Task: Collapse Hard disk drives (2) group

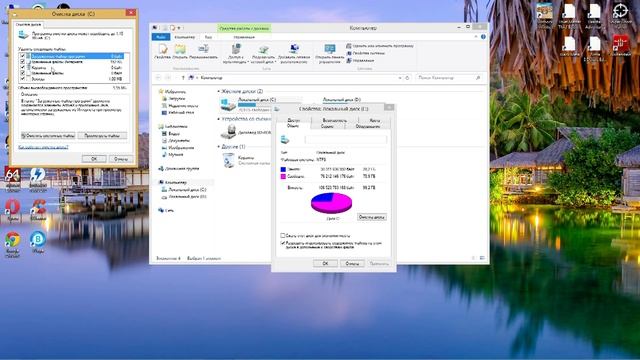Action: click(x=219, y=91)
